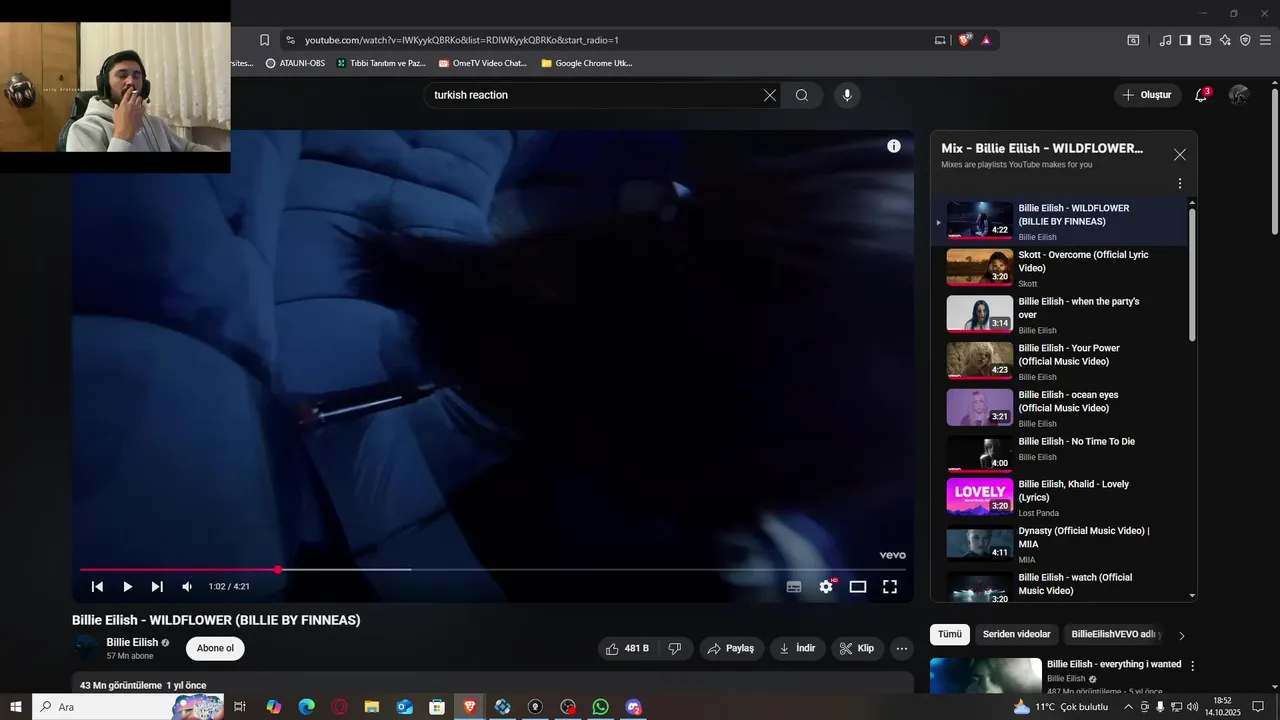The height and width of the screenshot is (720, 1280).
Task: Subscribe with the 'Abone ol' button
Action: [x=215, y=648]
